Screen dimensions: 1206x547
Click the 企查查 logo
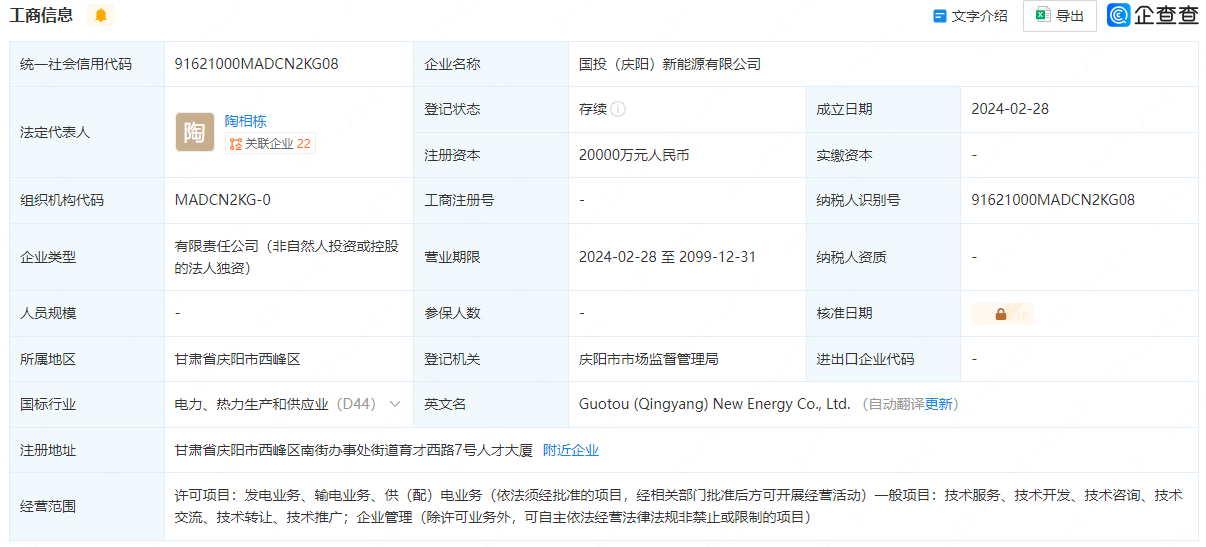(x=1152, y=15)
